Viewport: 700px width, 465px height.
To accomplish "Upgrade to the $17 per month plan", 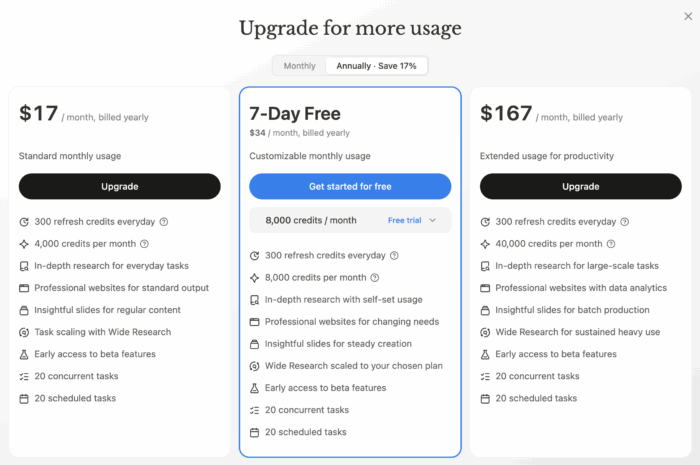I will 120,186.
